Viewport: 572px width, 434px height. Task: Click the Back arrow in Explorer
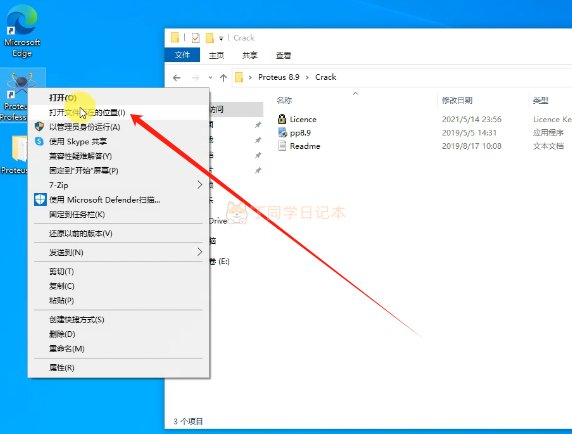click(177, 78)
